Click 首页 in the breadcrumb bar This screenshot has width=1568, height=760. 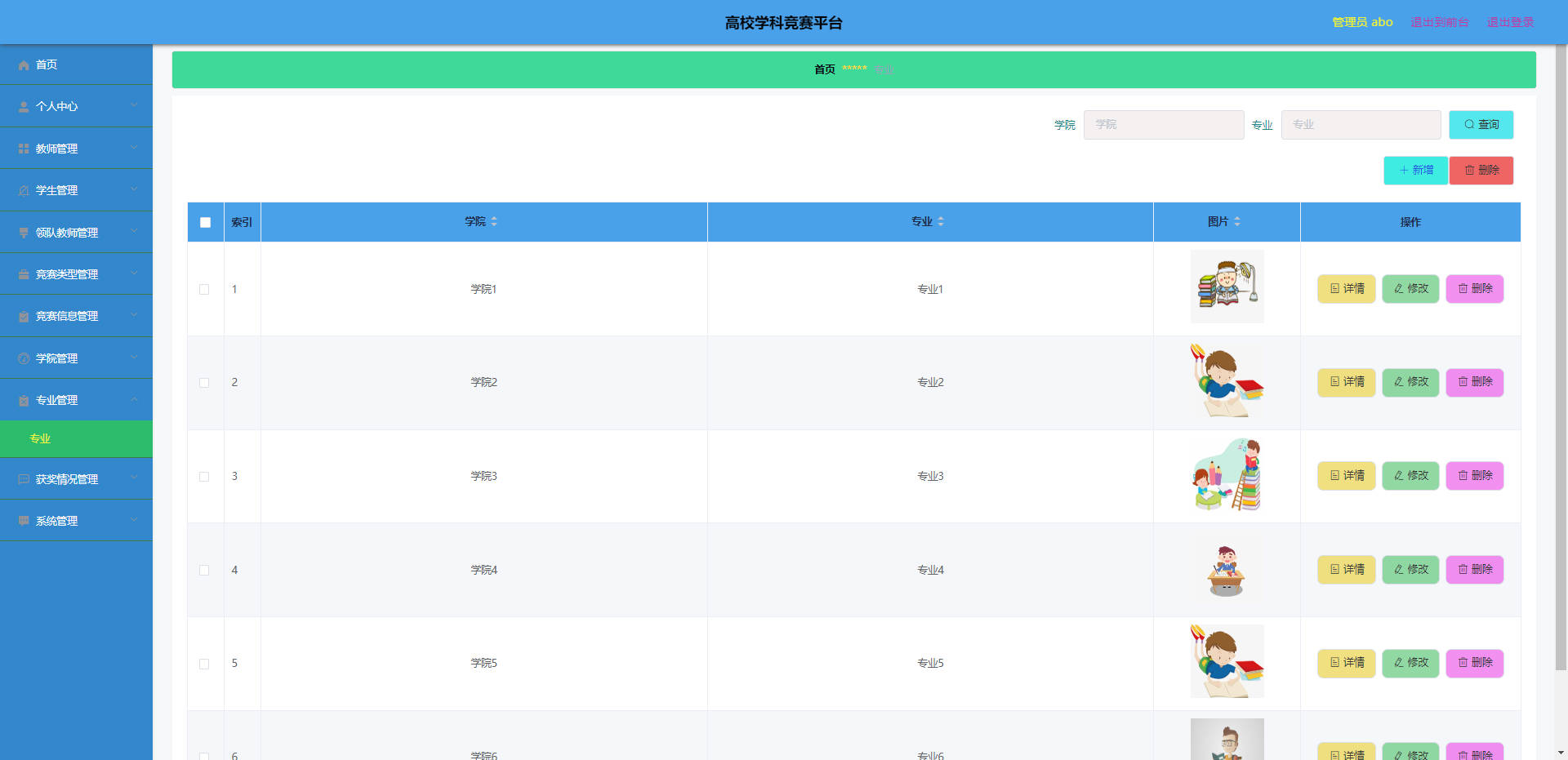824,69
